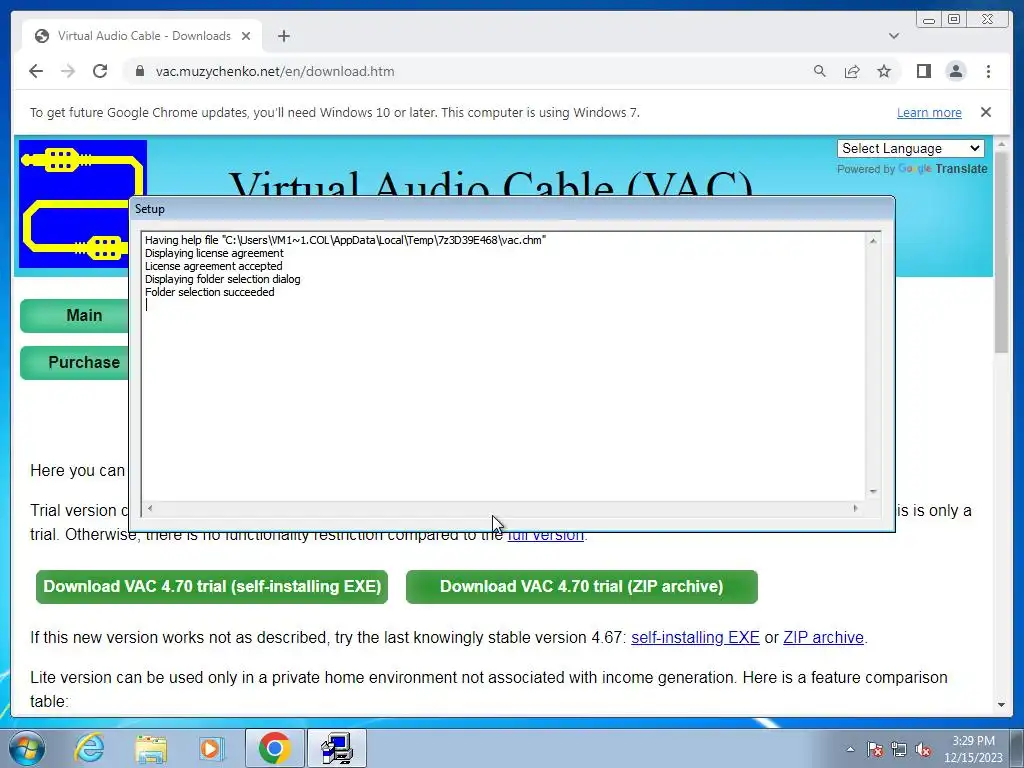Bookmark this page with the star icon

(884, 71)
